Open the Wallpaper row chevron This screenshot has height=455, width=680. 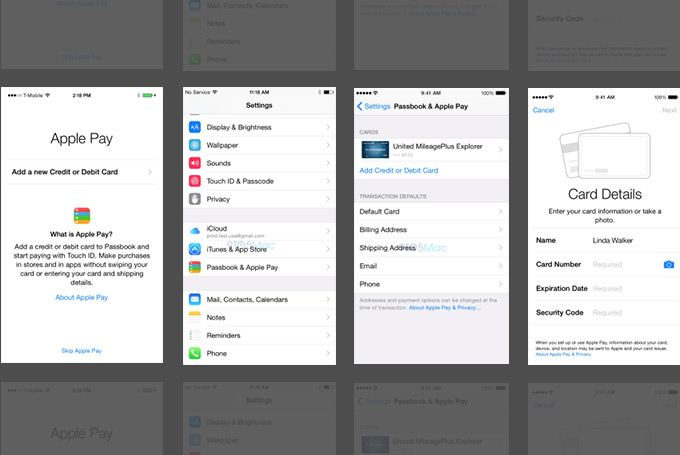[x=328, y=145]
